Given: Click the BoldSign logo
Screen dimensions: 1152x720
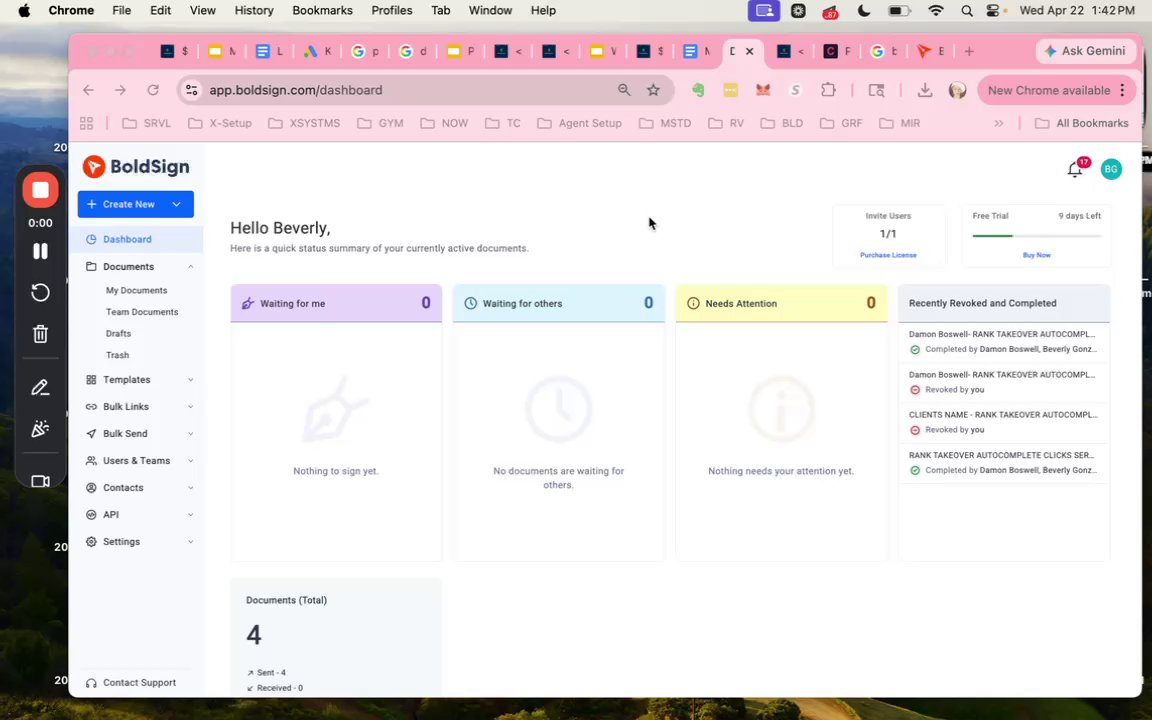Looking at the screenshot, I should (136, 167).
